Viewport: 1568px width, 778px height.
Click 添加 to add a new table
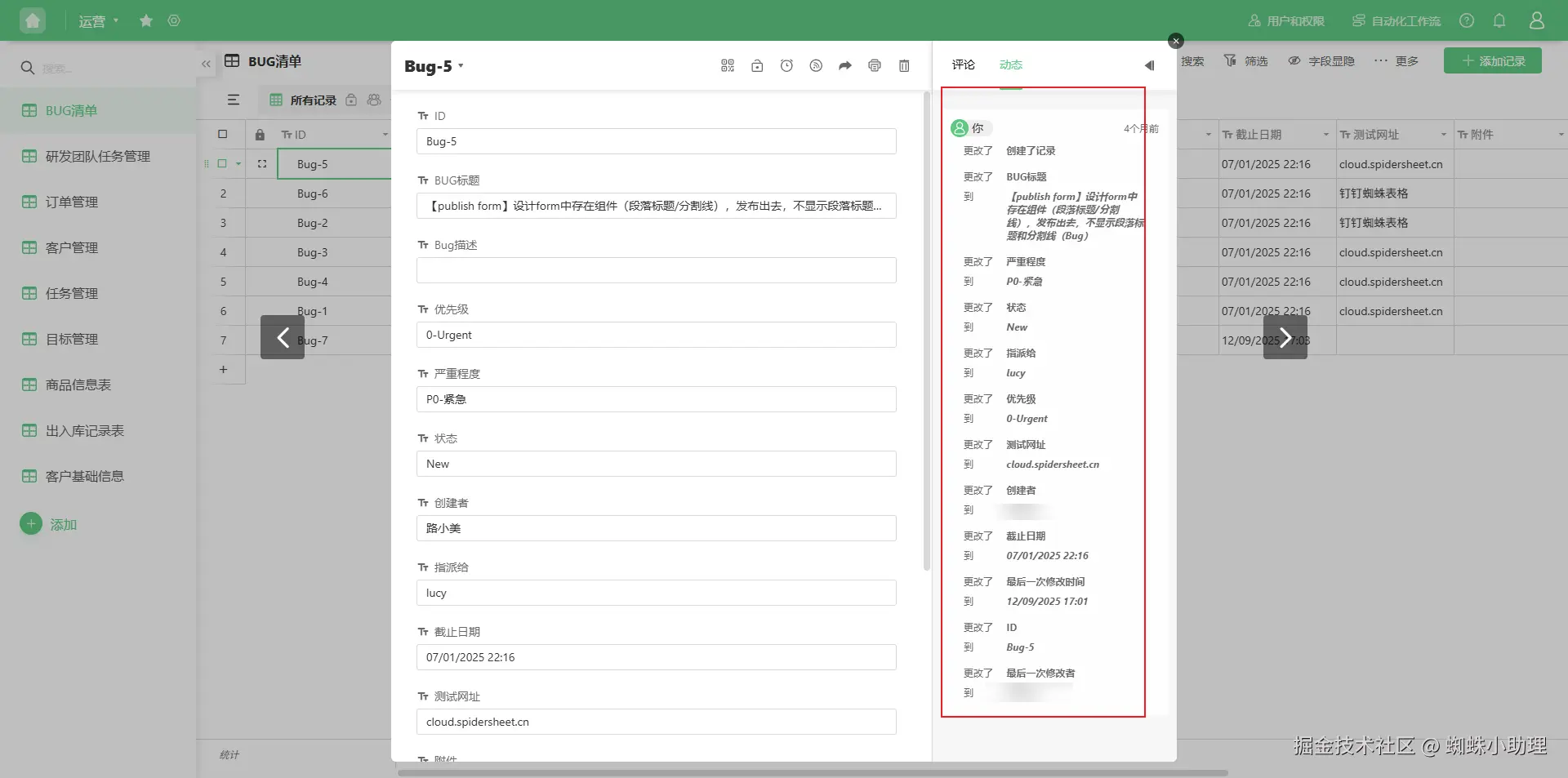[x=49, y=524]
